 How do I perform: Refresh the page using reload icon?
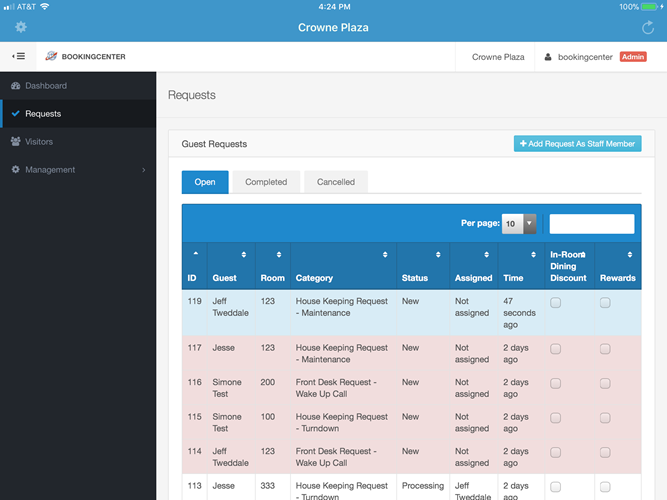click(647, 28)
